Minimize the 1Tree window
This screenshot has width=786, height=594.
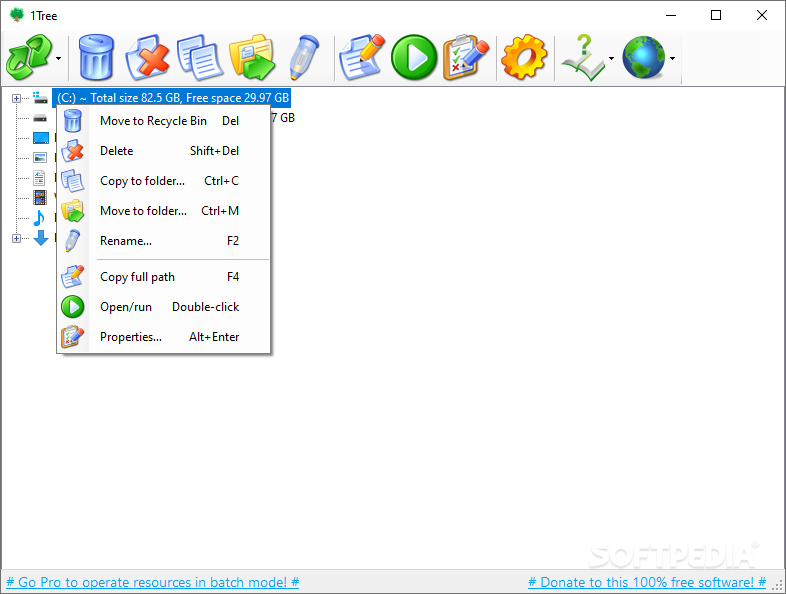tap(671, 15)
